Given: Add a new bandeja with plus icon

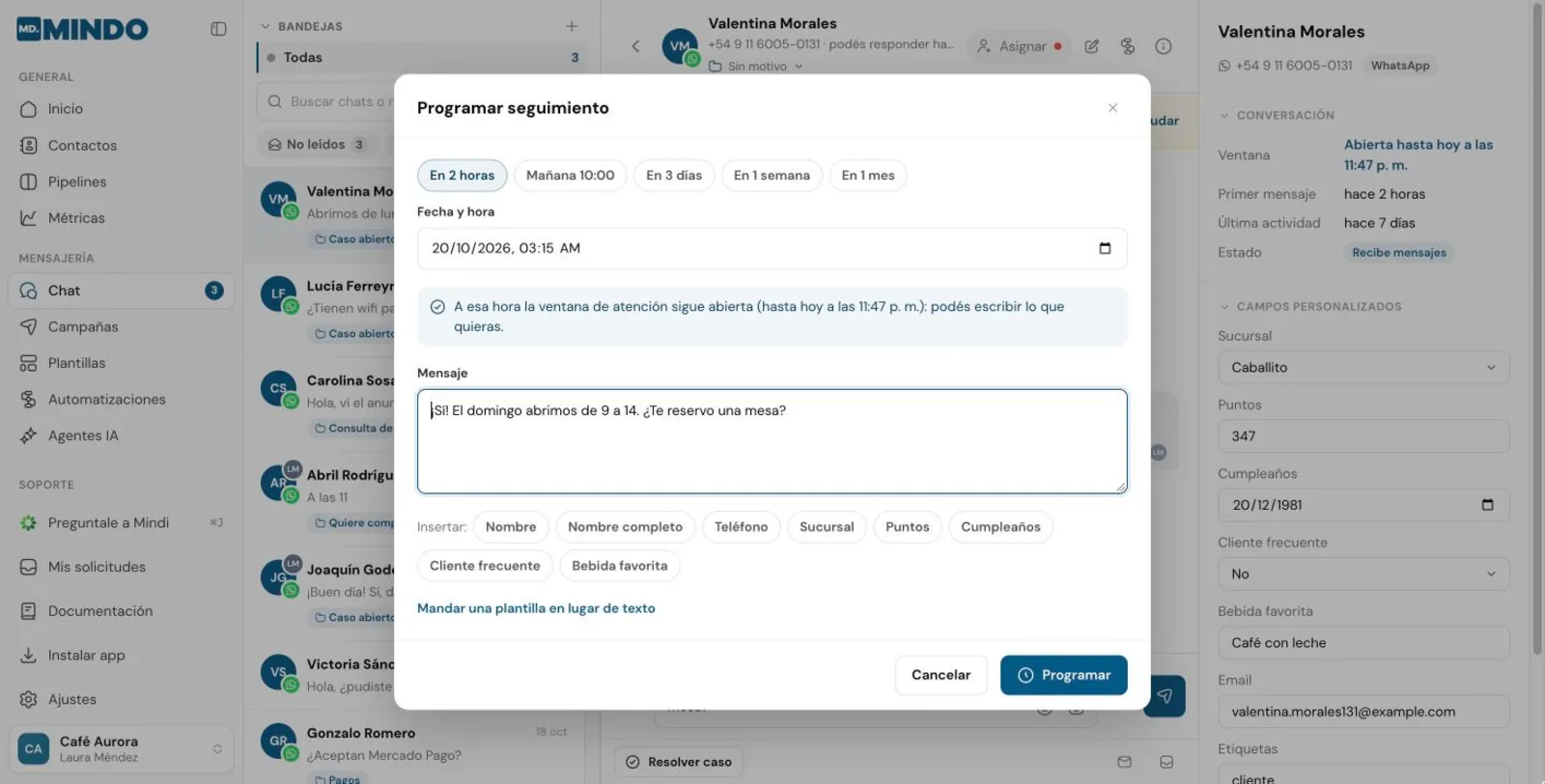Looking at the screenshot, I should pyautogui.click(x=572, y=26).
